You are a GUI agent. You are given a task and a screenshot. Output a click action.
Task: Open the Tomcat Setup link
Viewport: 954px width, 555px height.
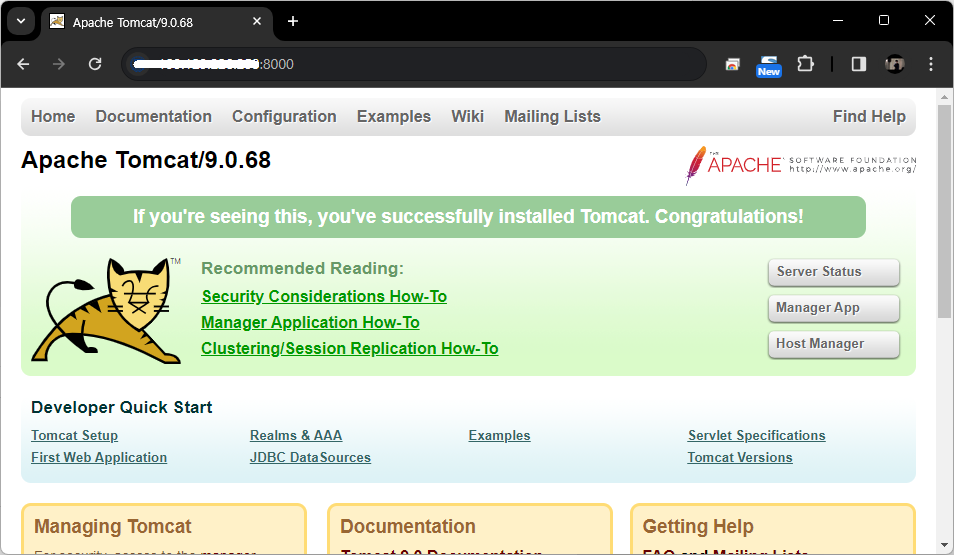74,436
